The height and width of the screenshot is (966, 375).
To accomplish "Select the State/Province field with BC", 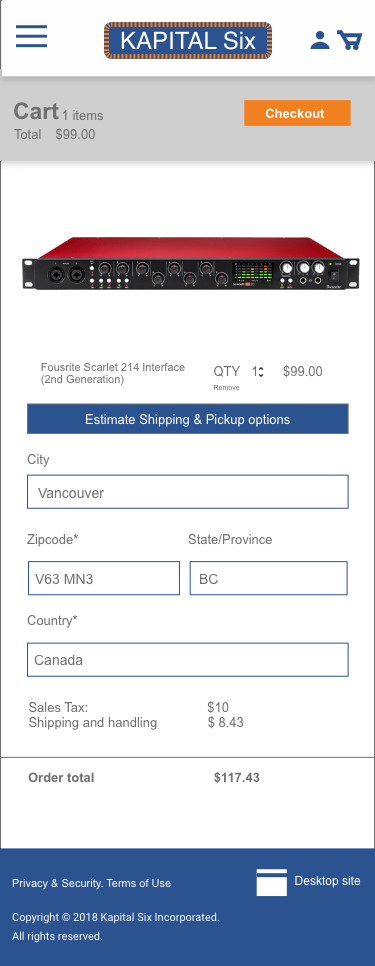I will [x=268, y=578].
